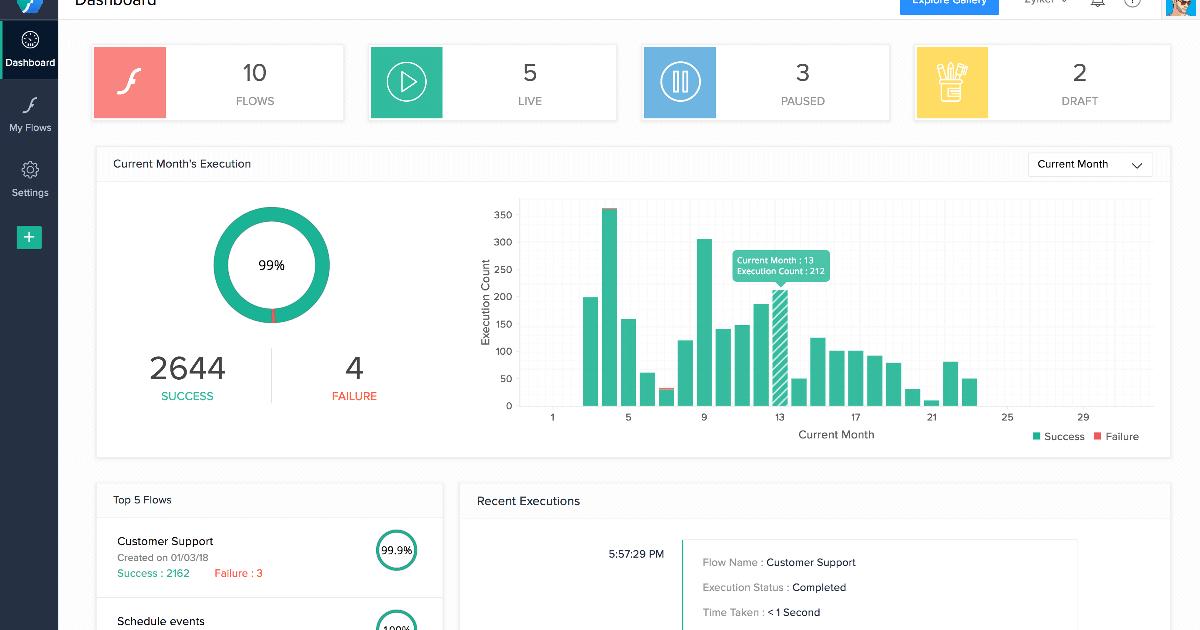Click the pink Flows card icon
1200x630 pixels.
pyautogui.click(x=130, y=82)
